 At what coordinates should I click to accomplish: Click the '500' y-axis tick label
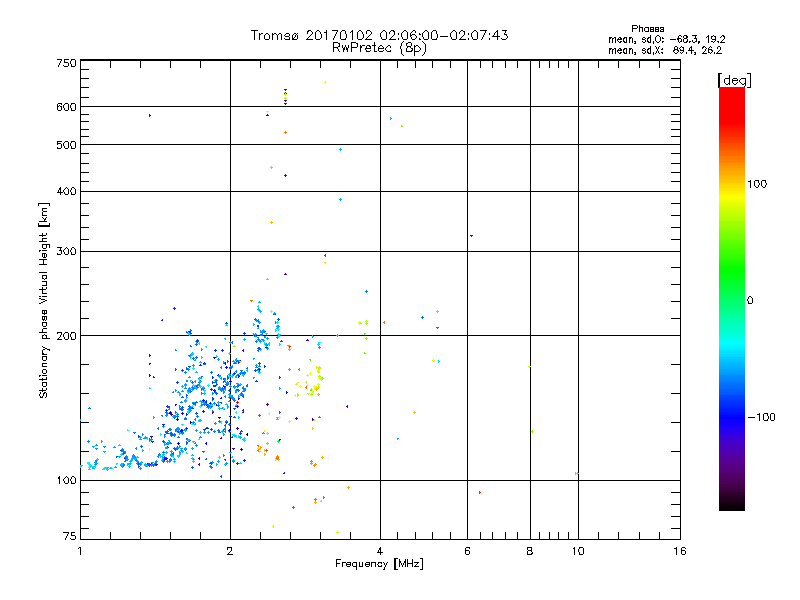pos(66,145)
